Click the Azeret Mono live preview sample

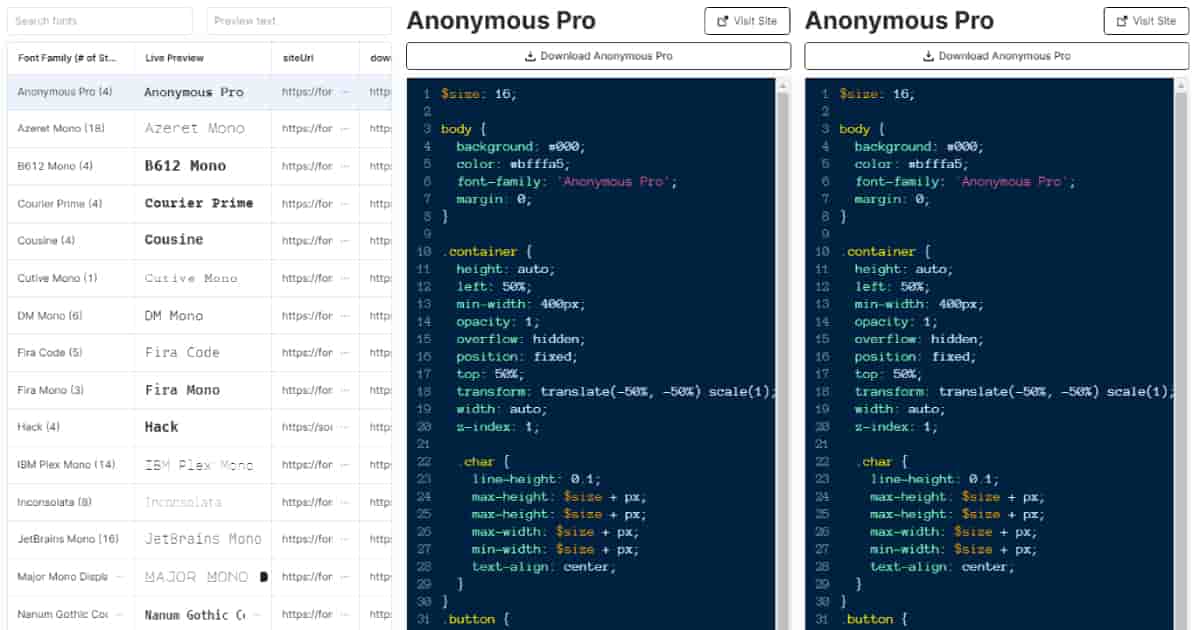194,129
